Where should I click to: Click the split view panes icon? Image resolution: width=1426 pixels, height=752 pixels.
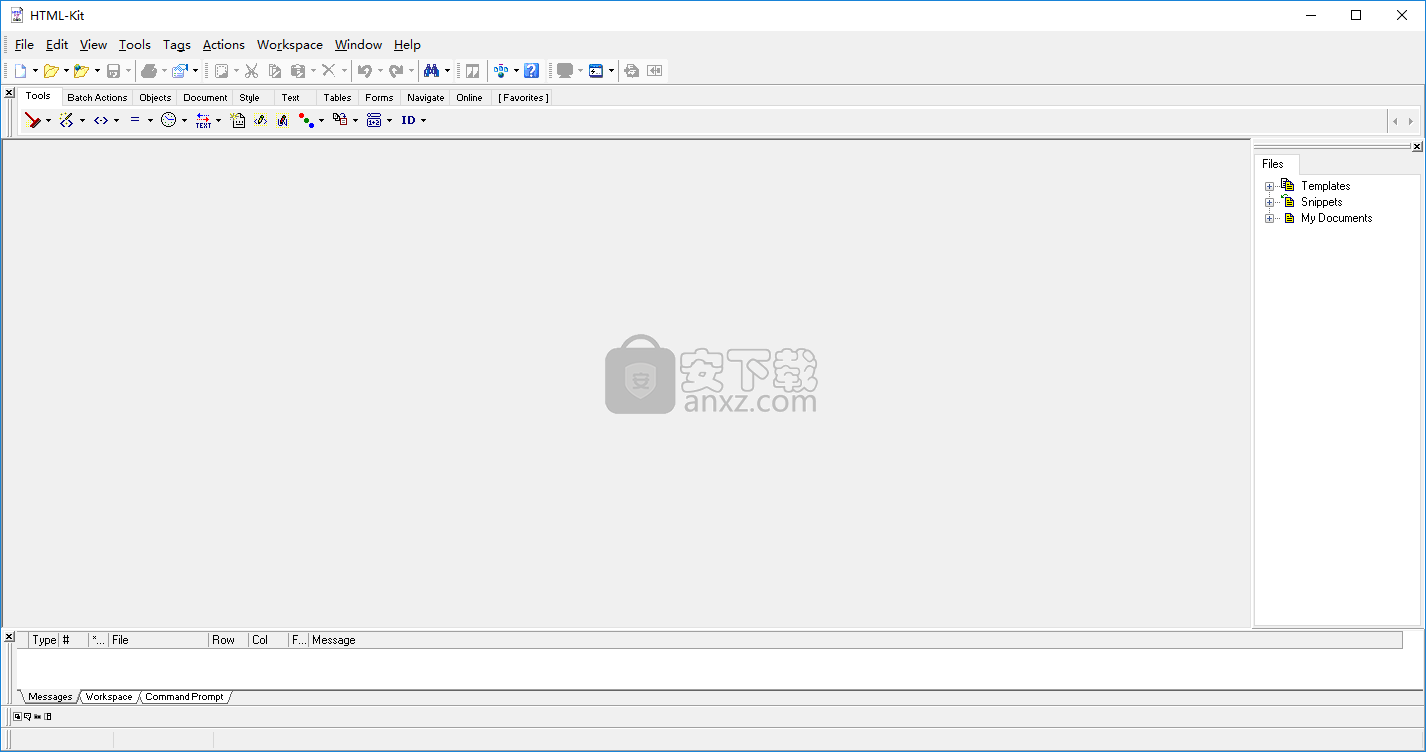click(473, 71)
